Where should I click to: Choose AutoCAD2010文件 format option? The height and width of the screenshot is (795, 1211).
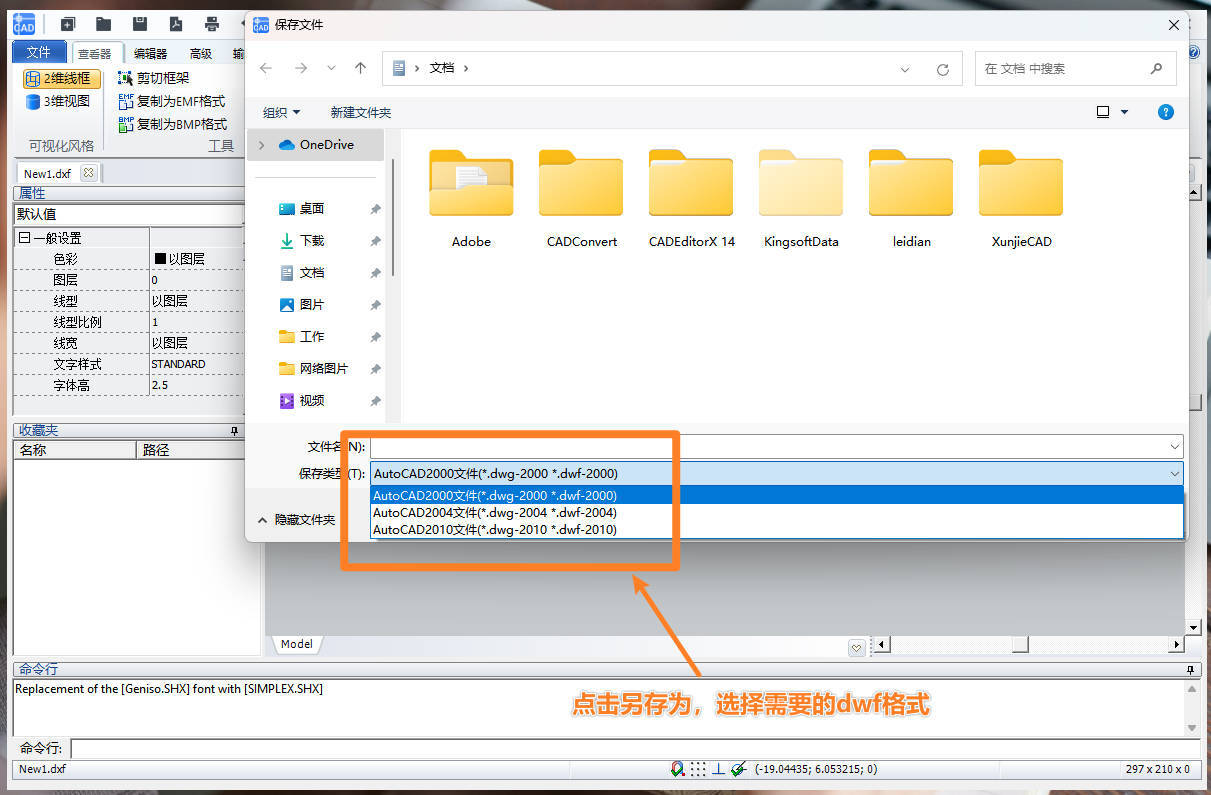(x=777, y=529)
